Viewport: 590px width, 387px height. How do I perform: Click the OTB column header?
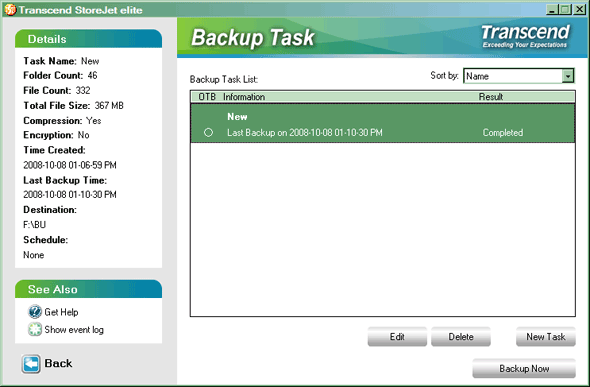pos(207,97)
